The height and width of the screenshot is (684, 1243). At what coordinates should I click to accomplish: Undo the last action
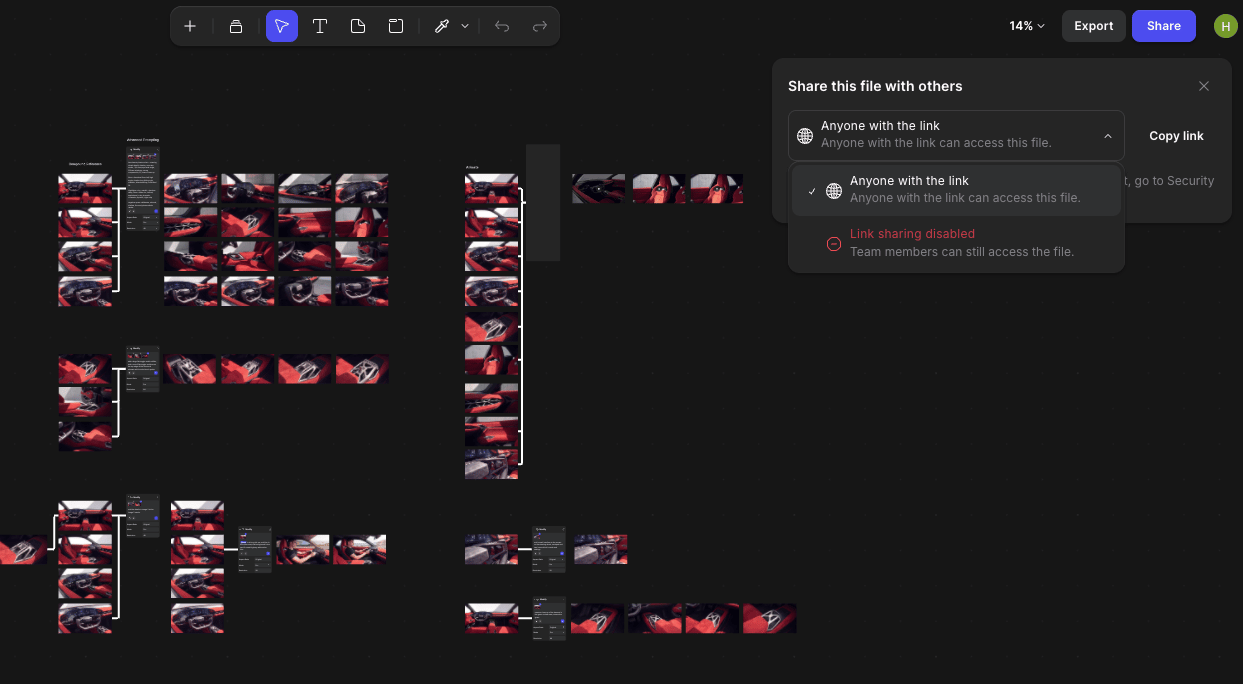502,26
